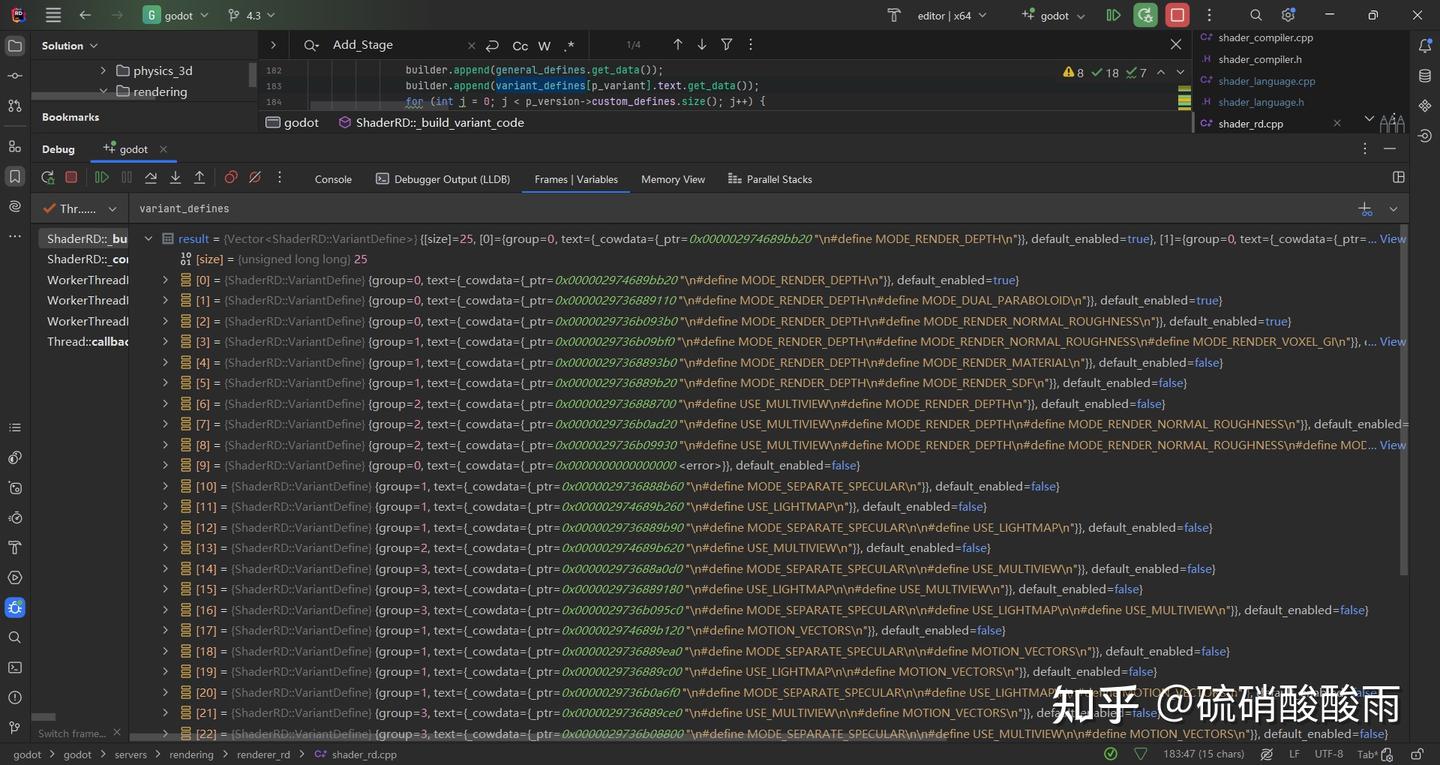The width and height of the screenshot is (1440, 765).
Task: Switch to the Memory View tab
Action: [x=671, y=179]
